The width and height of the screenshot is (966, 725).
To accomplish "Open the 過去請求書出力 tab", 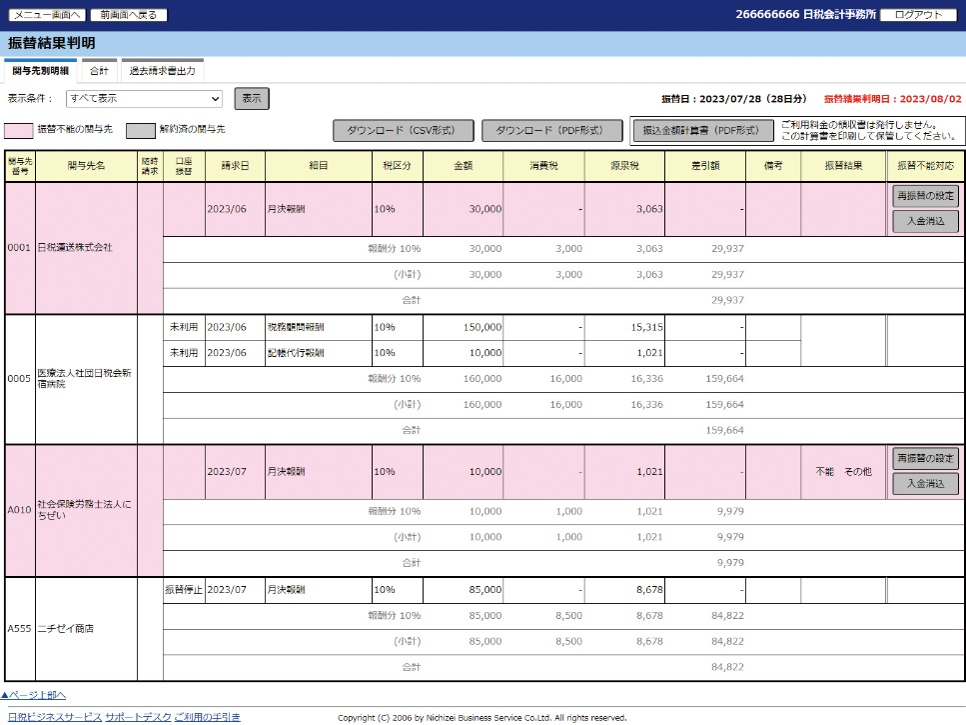I will click(161, 71).
